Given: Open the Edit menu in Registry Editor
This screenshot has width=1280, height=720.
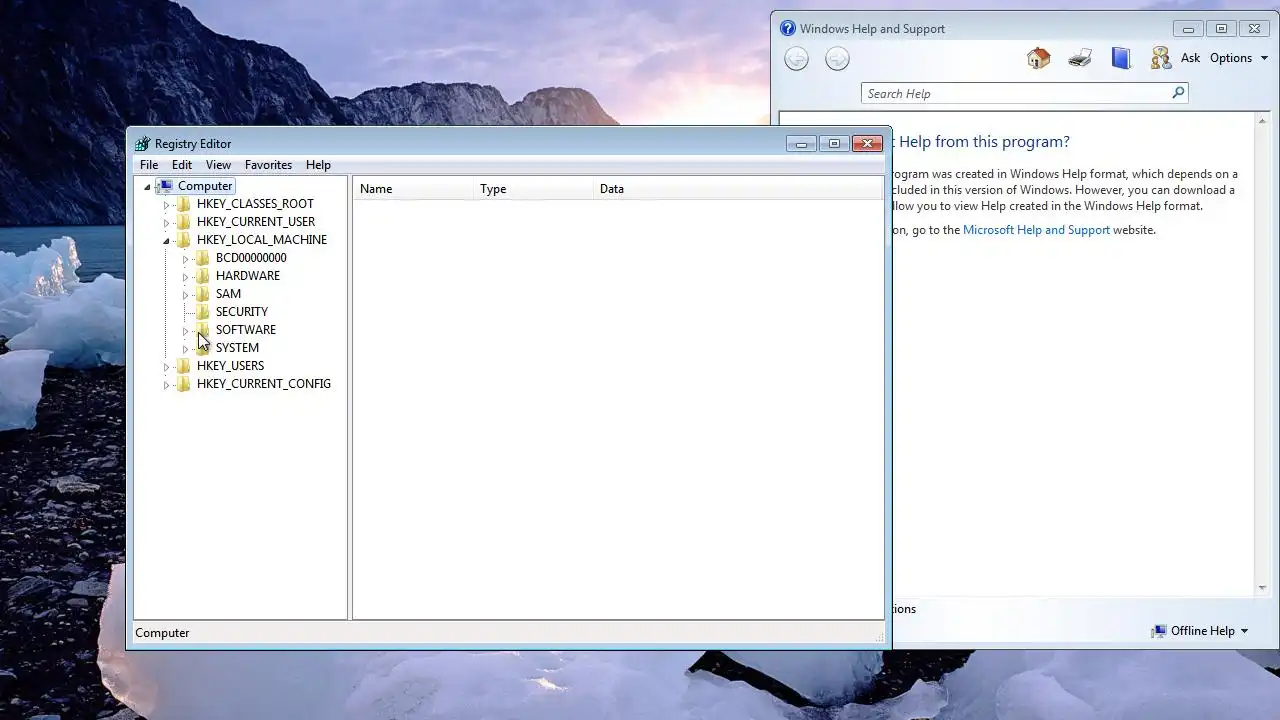Looking at the screenshot, I should coord(181,165).
